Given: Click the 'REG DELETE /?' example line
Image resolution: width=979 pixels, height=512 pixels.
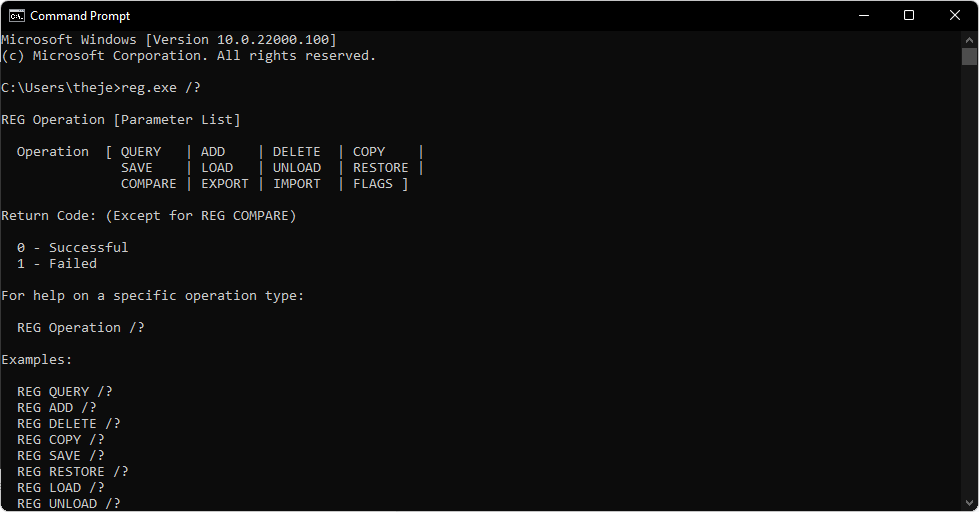Looking at the screenshot, I should point(69,423).
